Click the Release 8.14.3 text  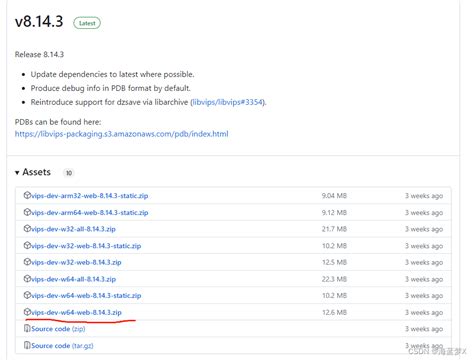click(39, 54)
